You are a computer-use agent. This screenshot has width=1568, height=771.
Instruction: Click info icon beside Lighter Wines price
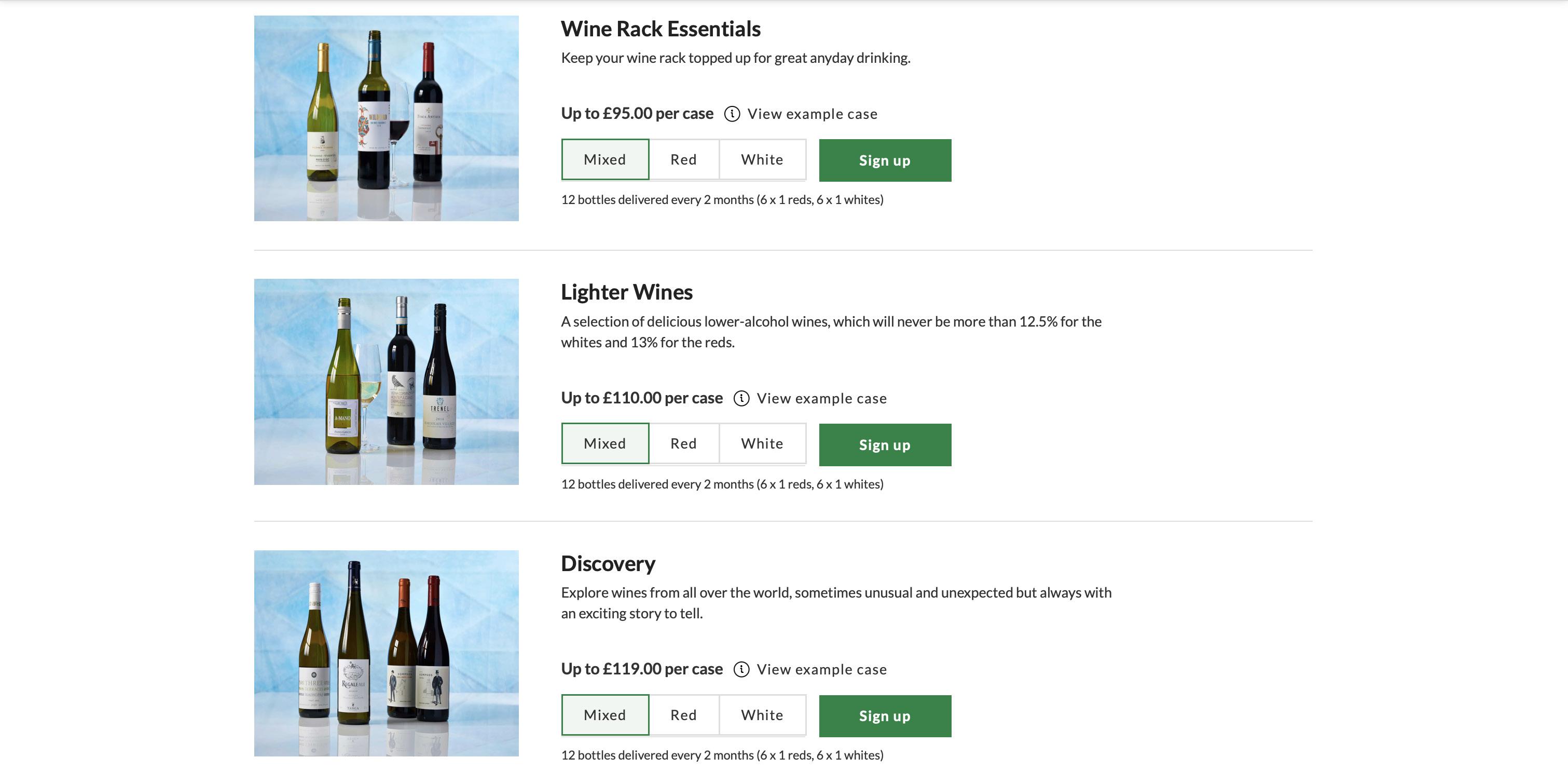[741, 398]
